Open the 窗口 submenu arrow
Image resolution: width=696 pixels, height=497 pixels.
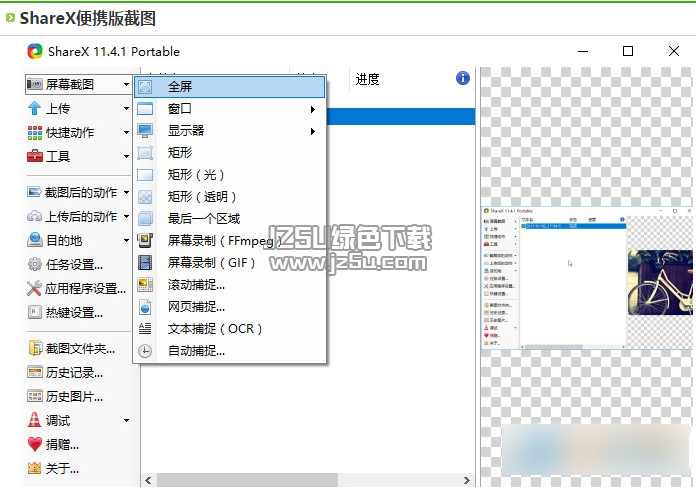[313, 109]
